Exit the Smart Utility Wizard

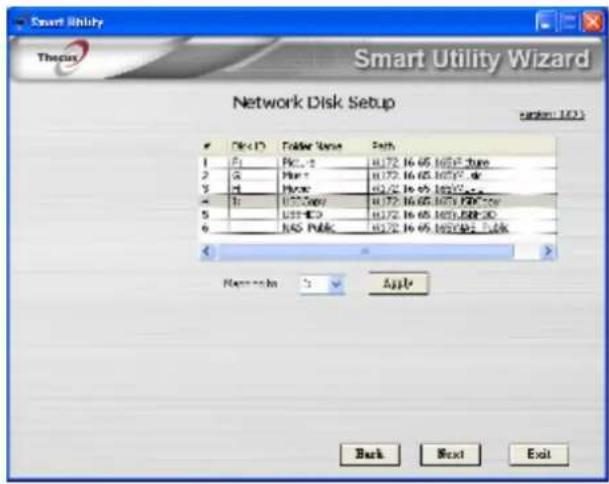539,454
